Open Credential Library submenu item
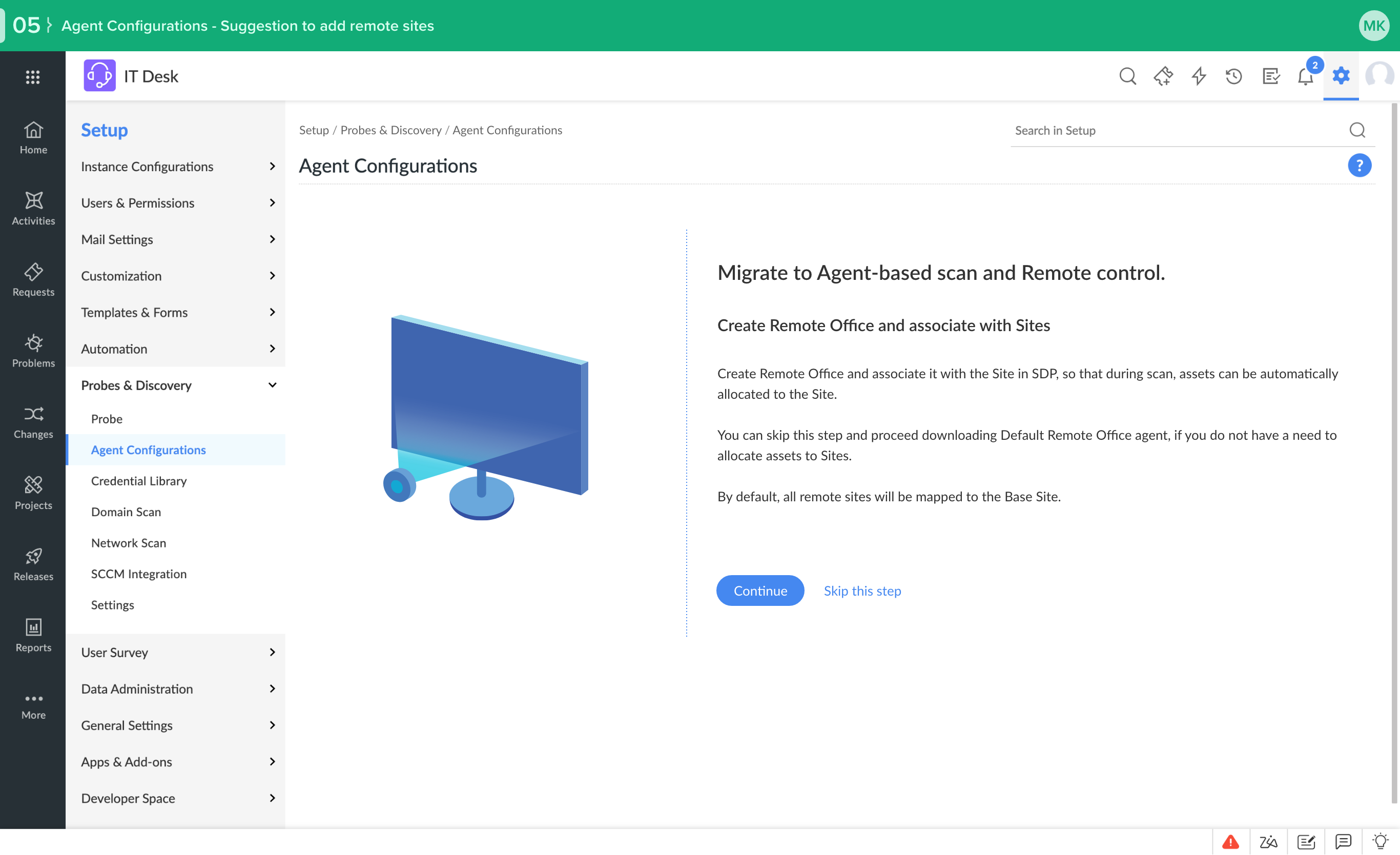The image size is (1400, 855). coord(176,481)
